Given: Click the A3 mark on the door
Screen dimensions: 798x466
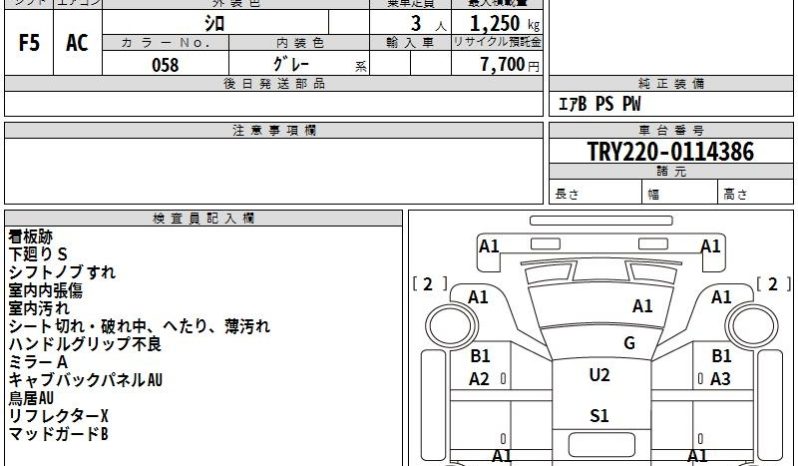Looking at the screenshot, I should [720, 379].
